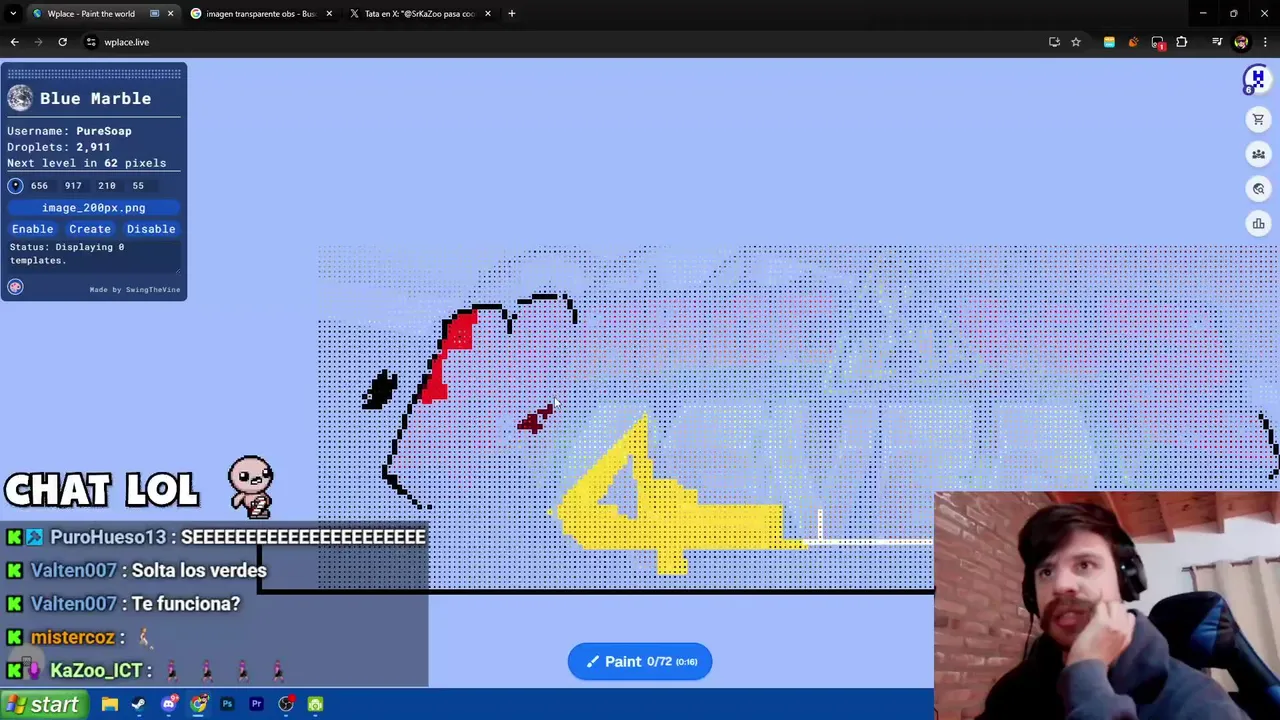Screen dimensions: 1280x720
Task: Click Valten007's Solta los verdes message
Action: [x=199, y=571]
